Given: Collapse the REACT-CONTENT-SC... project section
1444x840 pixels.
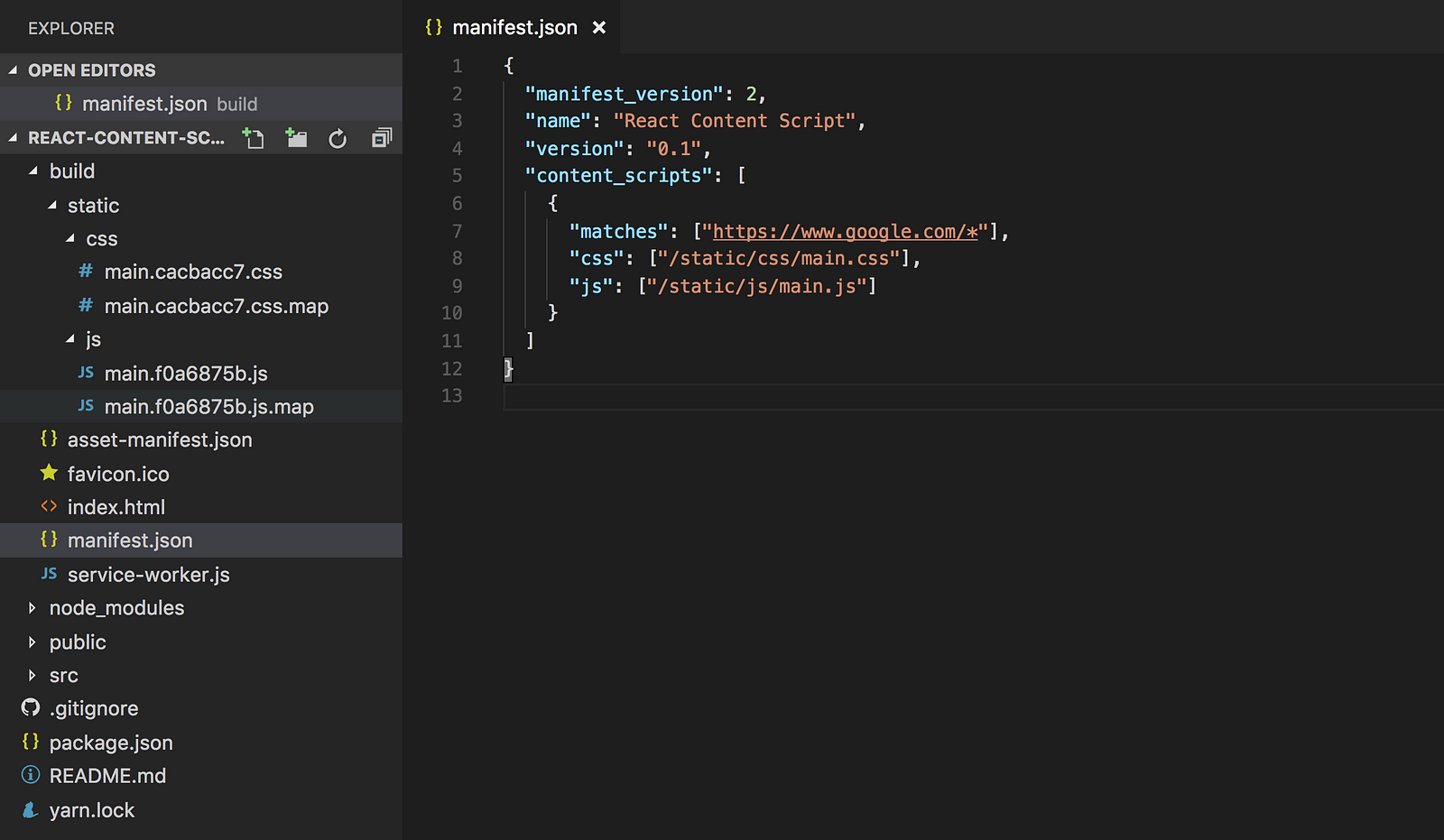Looking at the screenshot, I should click(13, 138).
